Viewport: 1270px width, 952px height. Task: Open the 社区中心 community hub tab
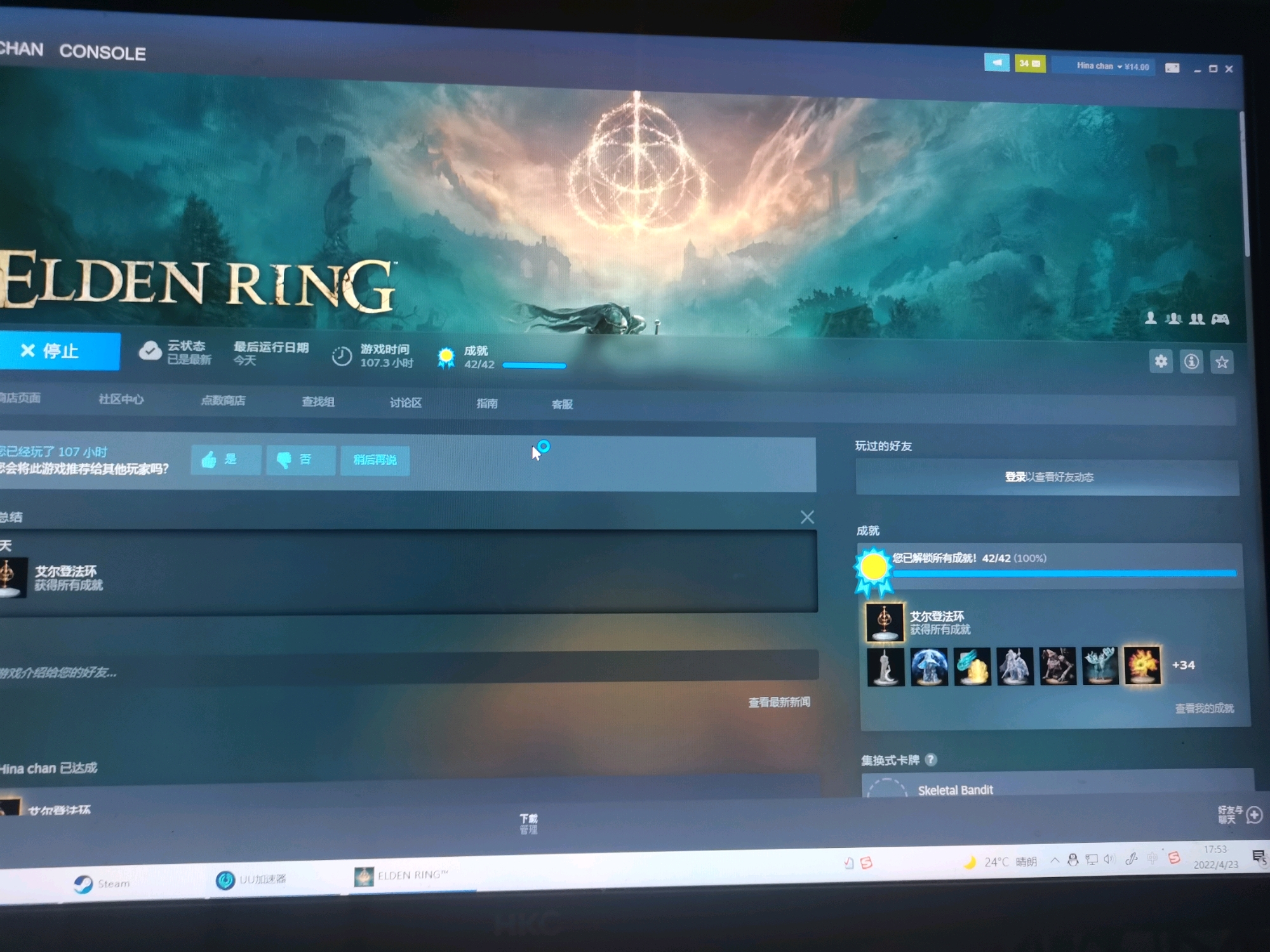(x=121, y=399)
